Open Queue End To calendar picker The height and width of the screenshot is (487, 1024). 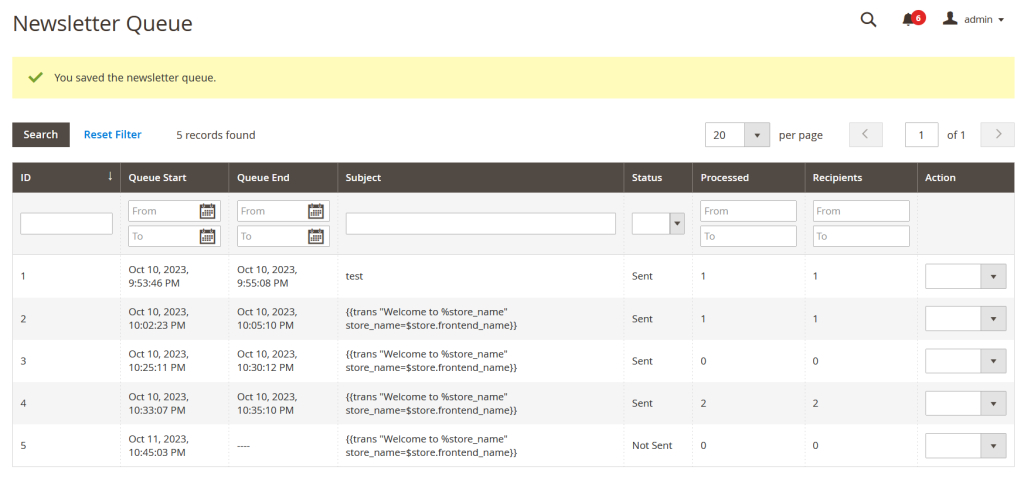316,236
